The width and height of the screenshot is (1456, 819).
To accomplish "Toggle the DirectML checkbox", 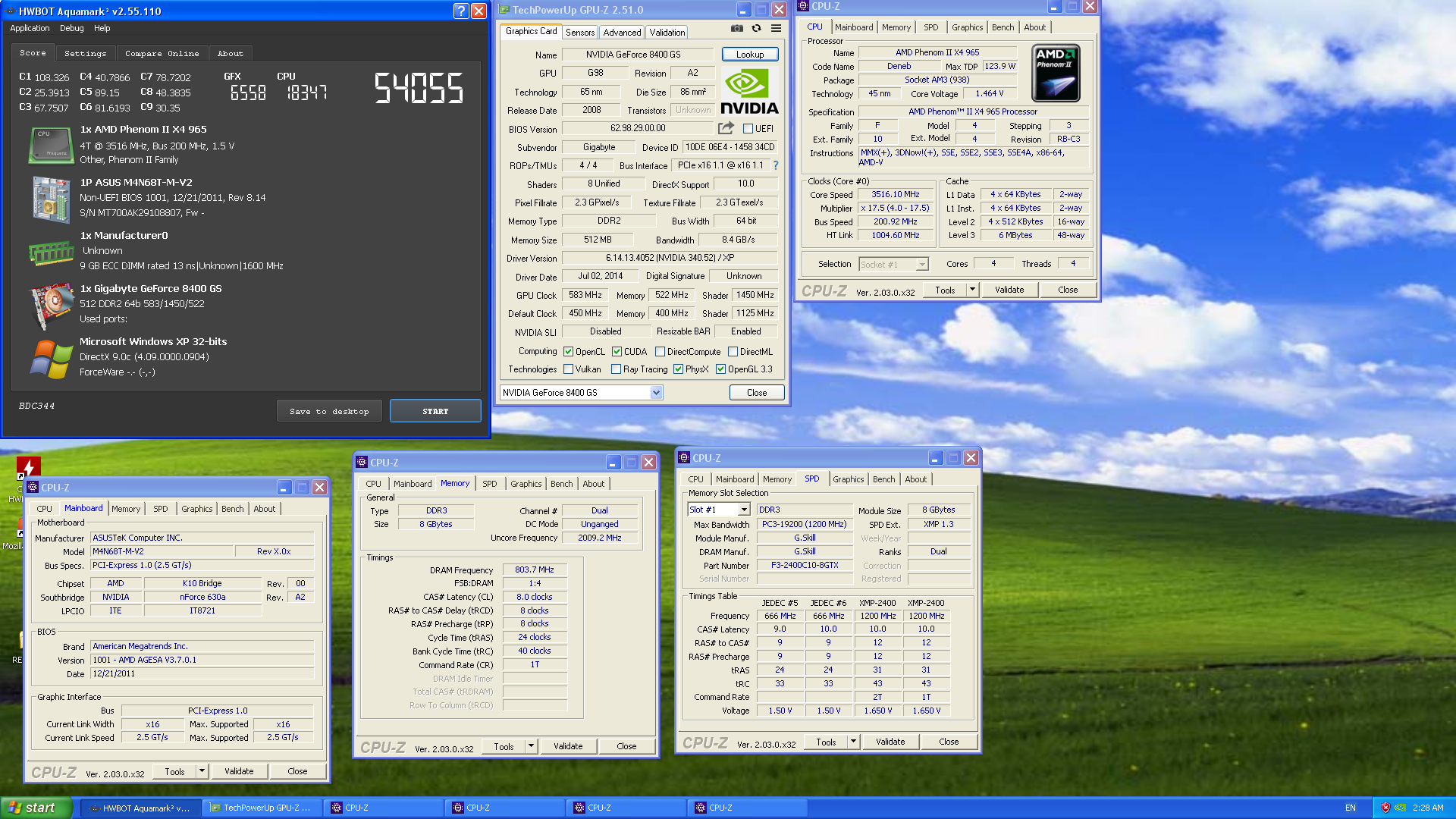I will point(733,352).
